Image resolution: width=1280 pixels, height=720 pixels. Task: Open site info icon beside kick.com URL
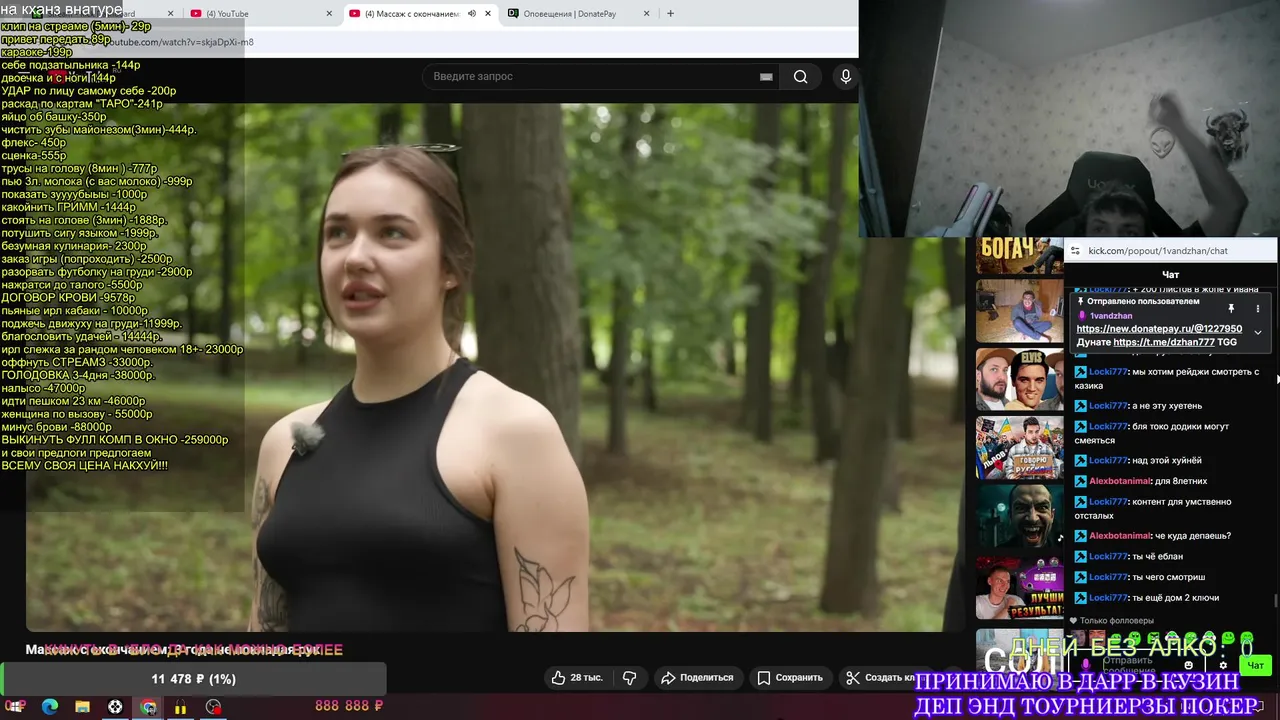[x=1075, y=251]
